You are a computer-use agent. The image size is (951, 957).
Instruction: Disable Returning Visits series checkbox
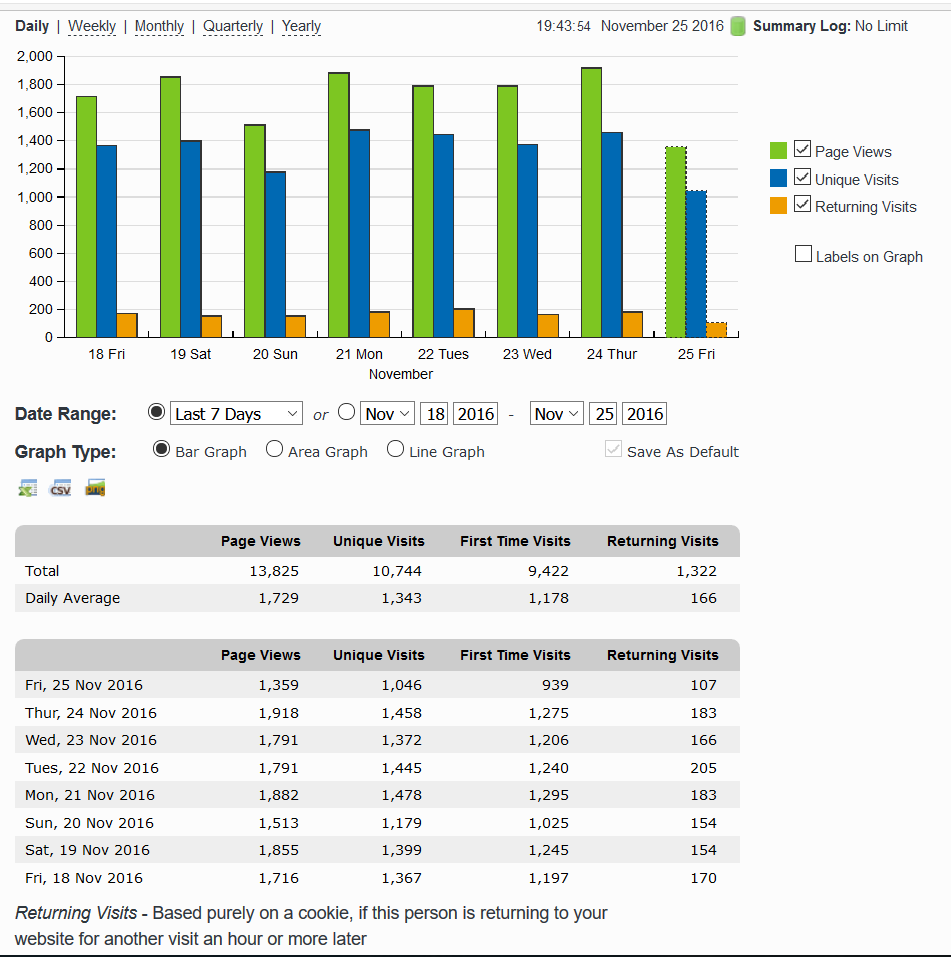(x=803, y=205)
